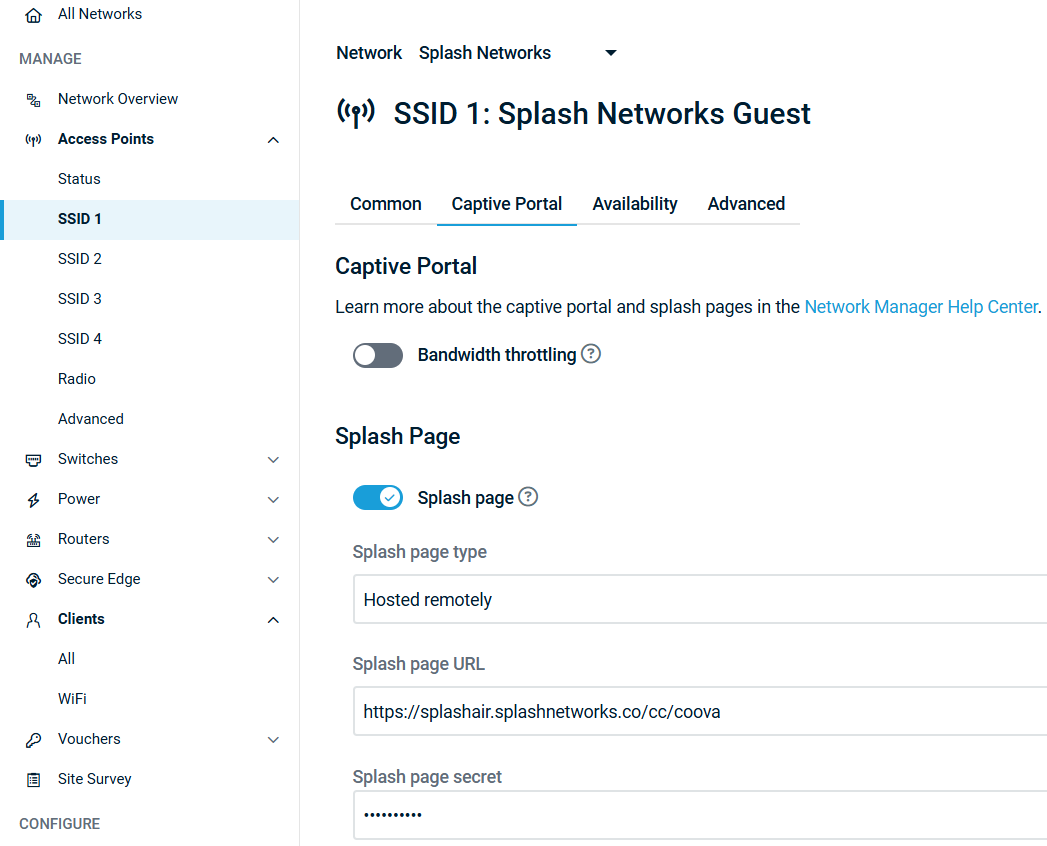Image resolution: width=1047 pixels, height=846 pixels.
Task: Select SSID 1 in the sidebar
Action: coord(150,219)
